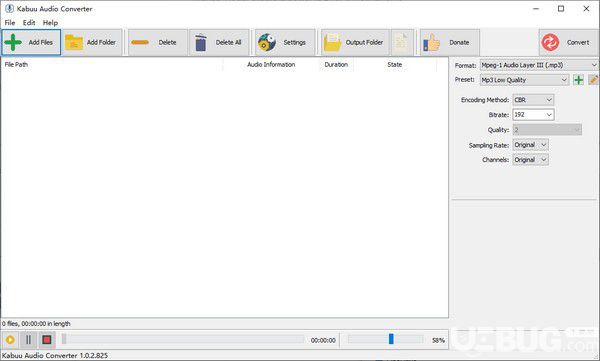The image size is (600, 361).
Task: Click the Add Folder toolbar button
Action: (92, 42)
